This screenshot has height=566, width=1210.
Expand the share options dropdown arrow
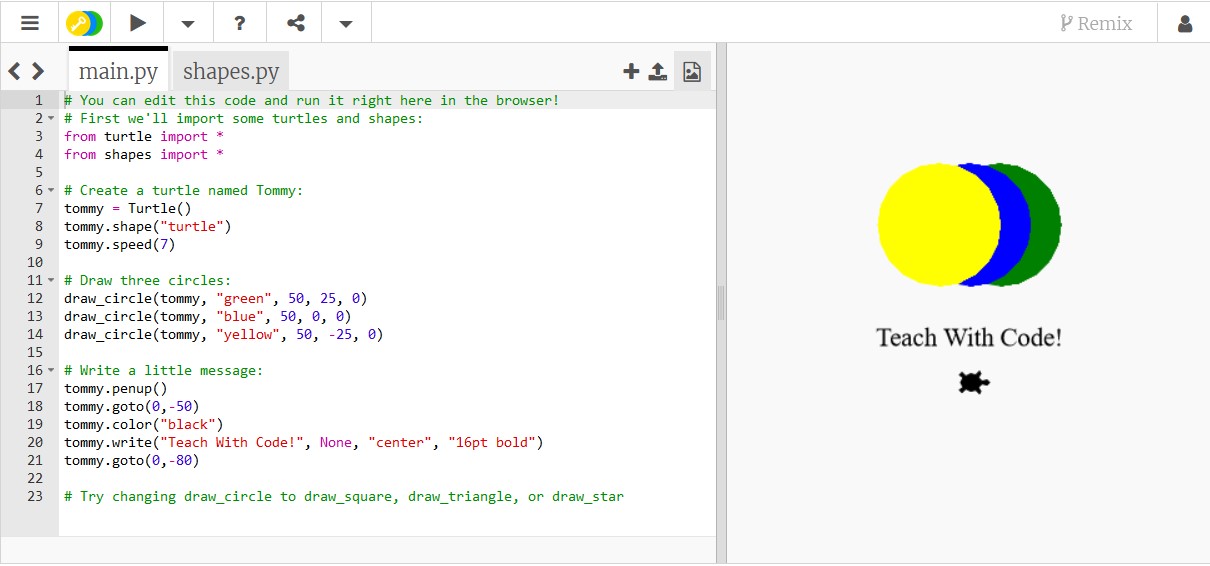click(346, 23)
